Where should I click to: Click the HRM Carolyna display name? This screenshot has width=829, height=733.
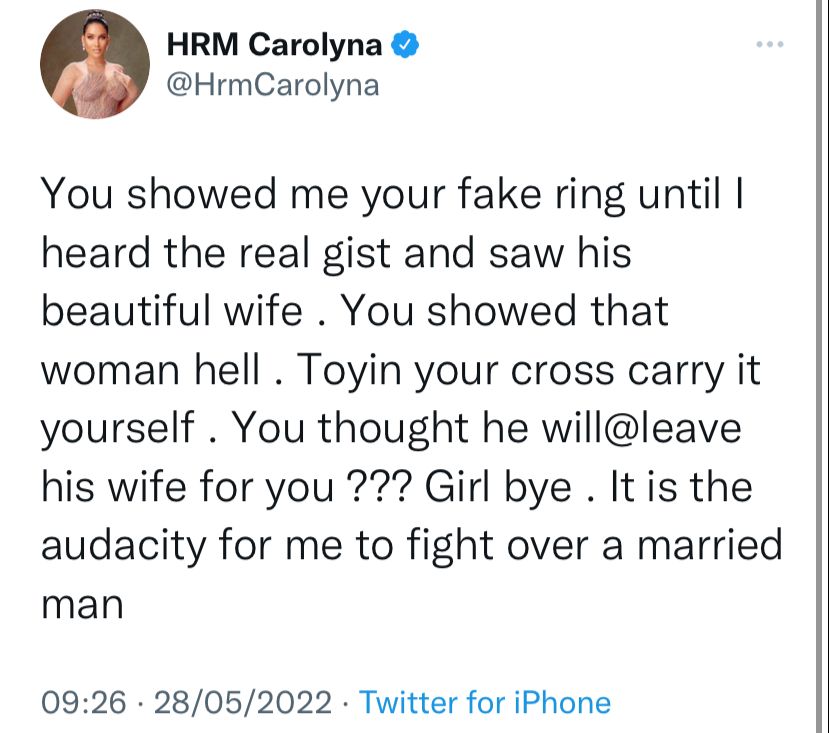coord(274,44)
